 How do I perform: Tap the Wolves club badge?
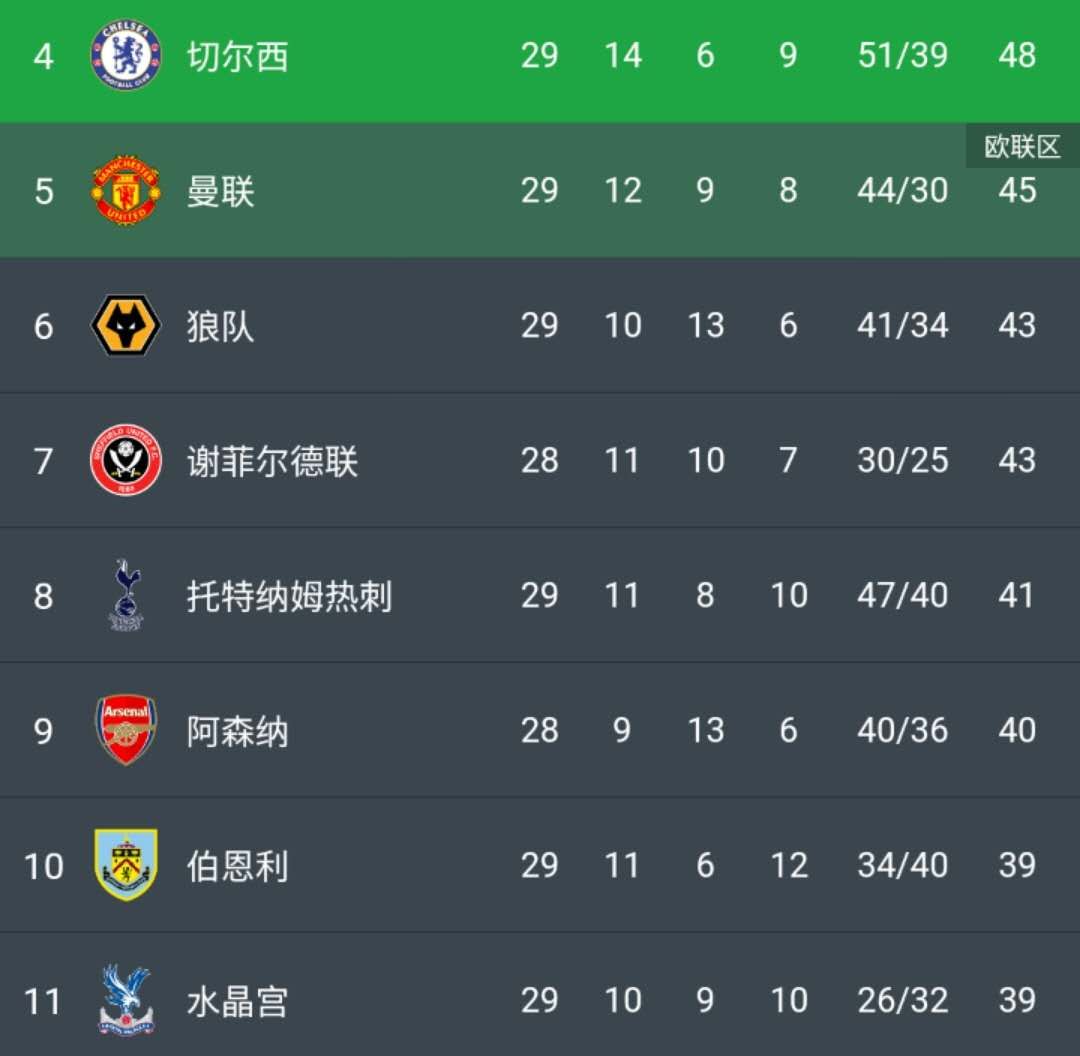(126, 325)
